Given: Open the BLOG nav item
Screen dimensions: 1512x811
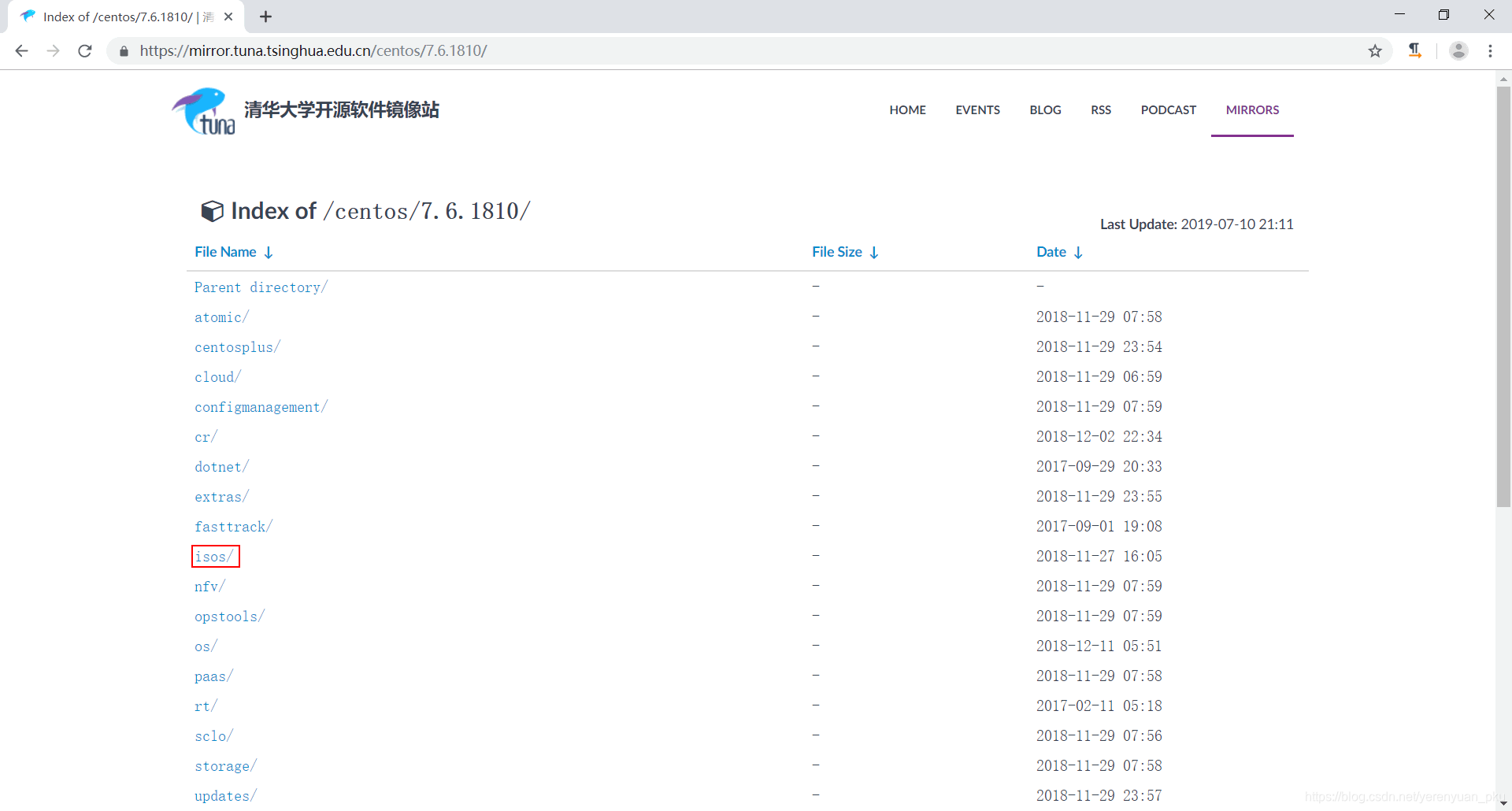Looking at the screenshot, I should [1045, 110].
